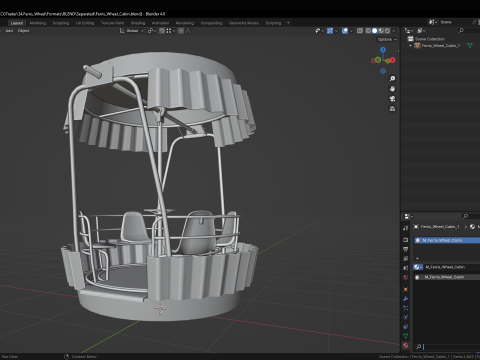The height and width of the screenshot is (360, 480).
Task: Open Global transform orientation dropdown
Action: (132, 31)
